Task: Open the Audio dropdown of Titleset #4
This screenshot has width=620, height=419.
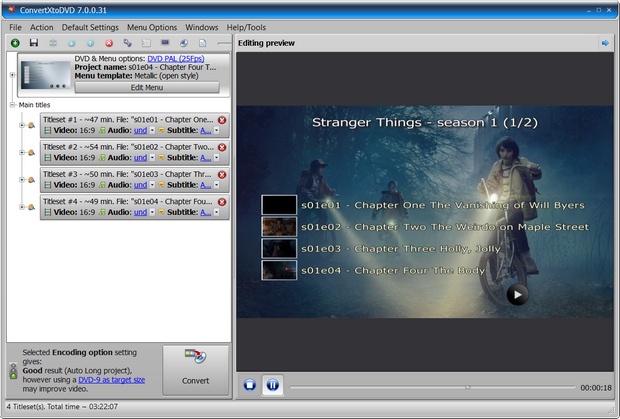Action: click(x=152, y=212)
